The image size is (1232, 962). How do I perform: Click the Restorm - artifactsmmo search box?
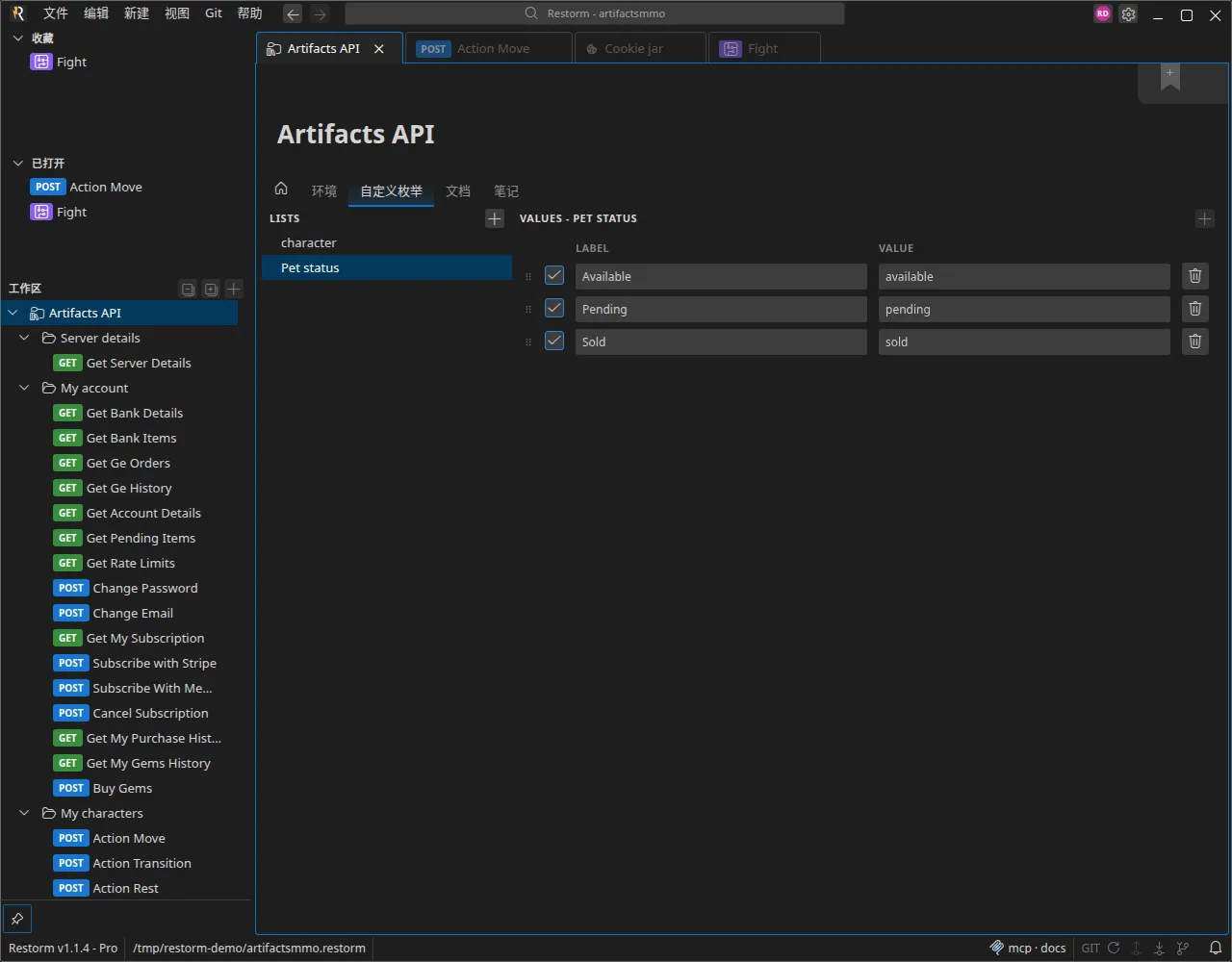point(595,13)
